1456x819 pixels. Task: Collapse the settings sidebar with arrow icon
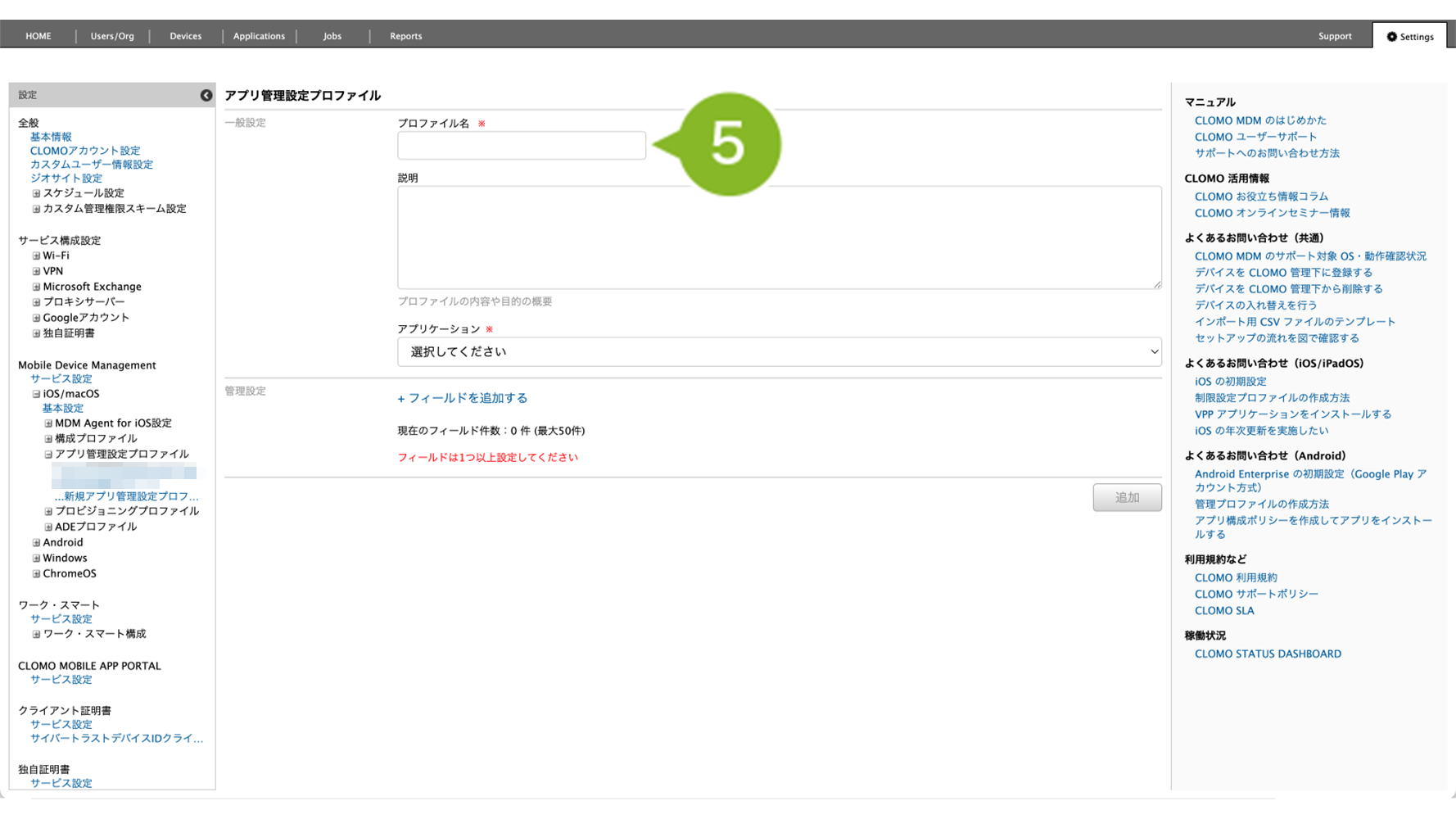206,96
